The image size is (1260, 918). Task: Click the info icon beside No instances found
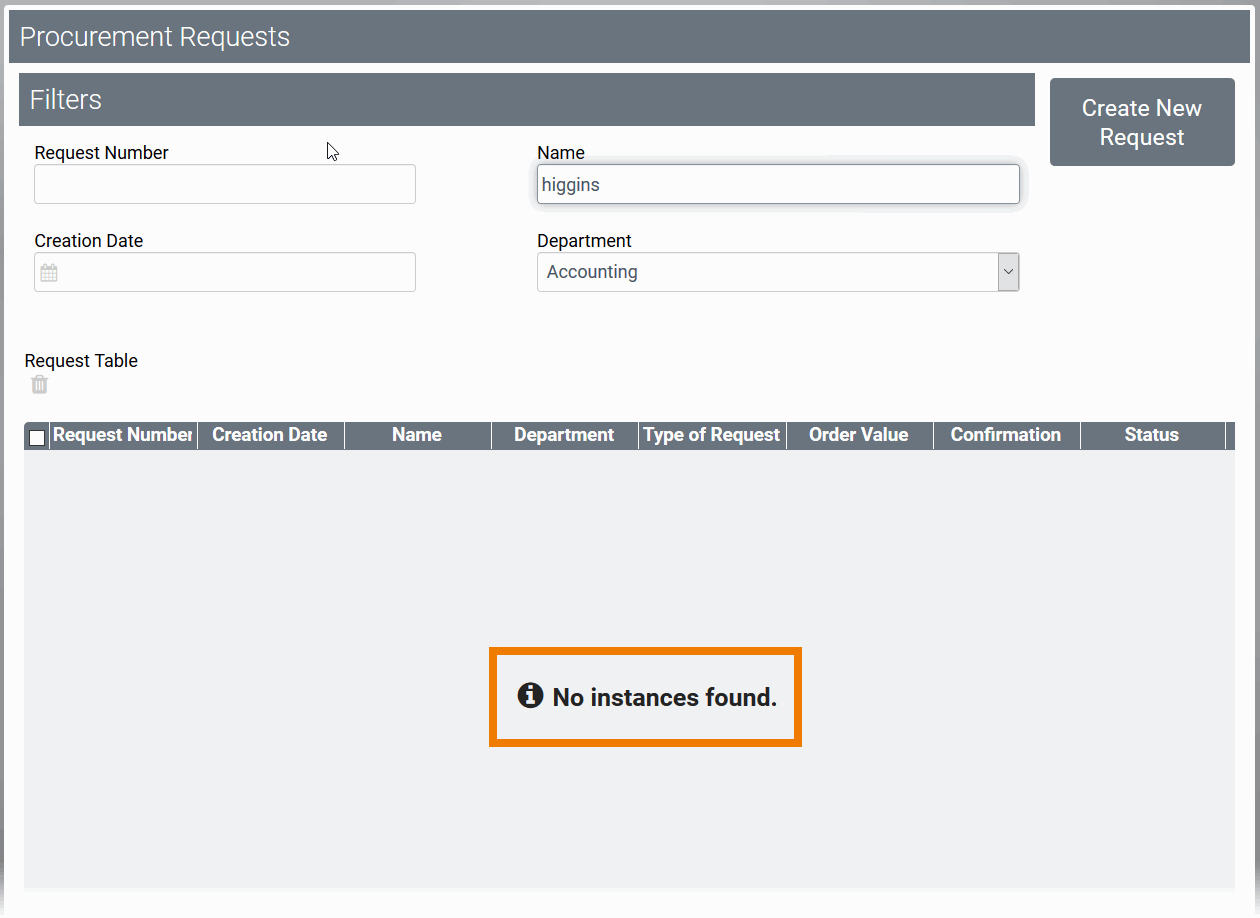tap(530, 696)
